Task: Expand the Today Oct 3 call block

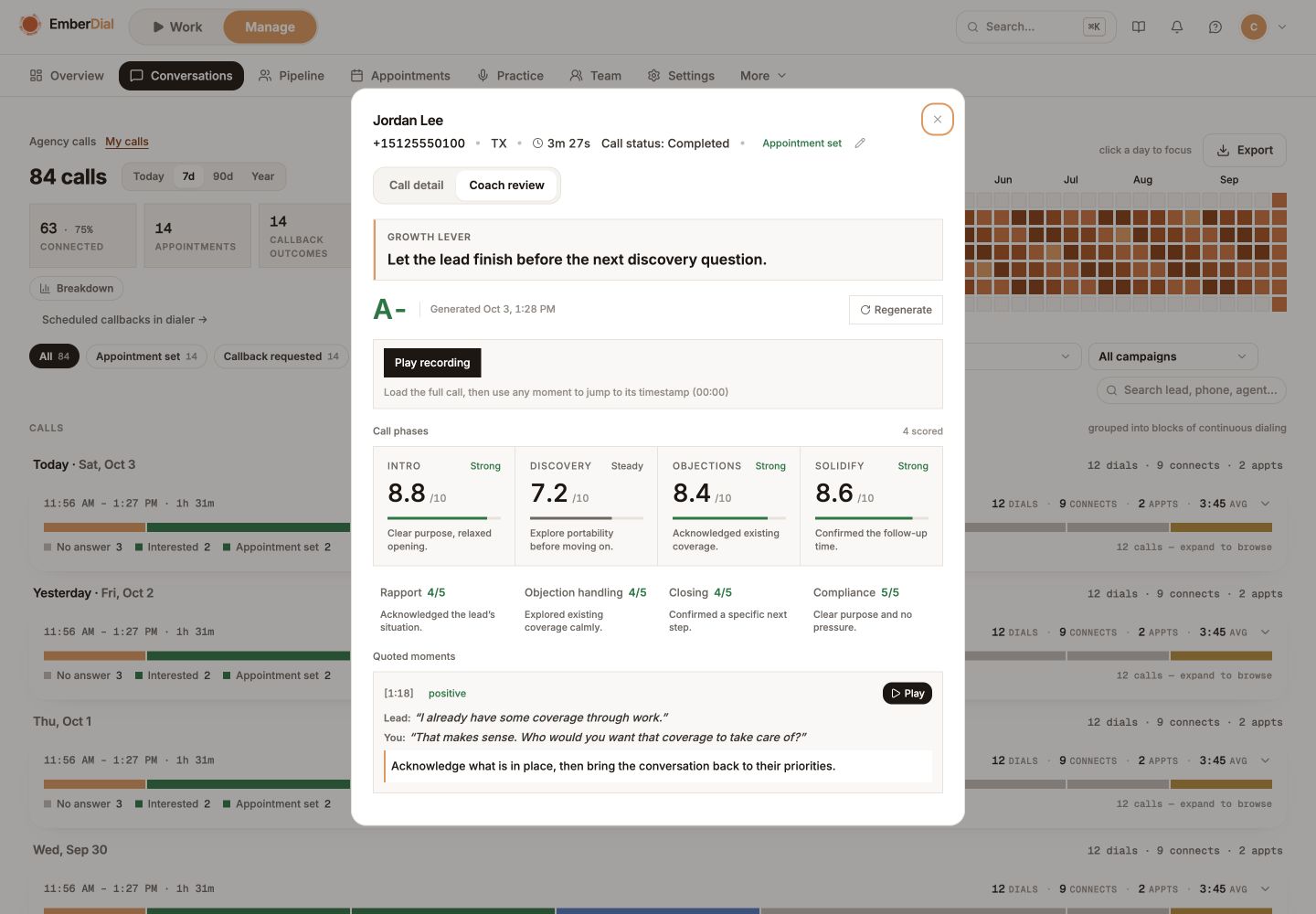Action: coord(1266,504)
